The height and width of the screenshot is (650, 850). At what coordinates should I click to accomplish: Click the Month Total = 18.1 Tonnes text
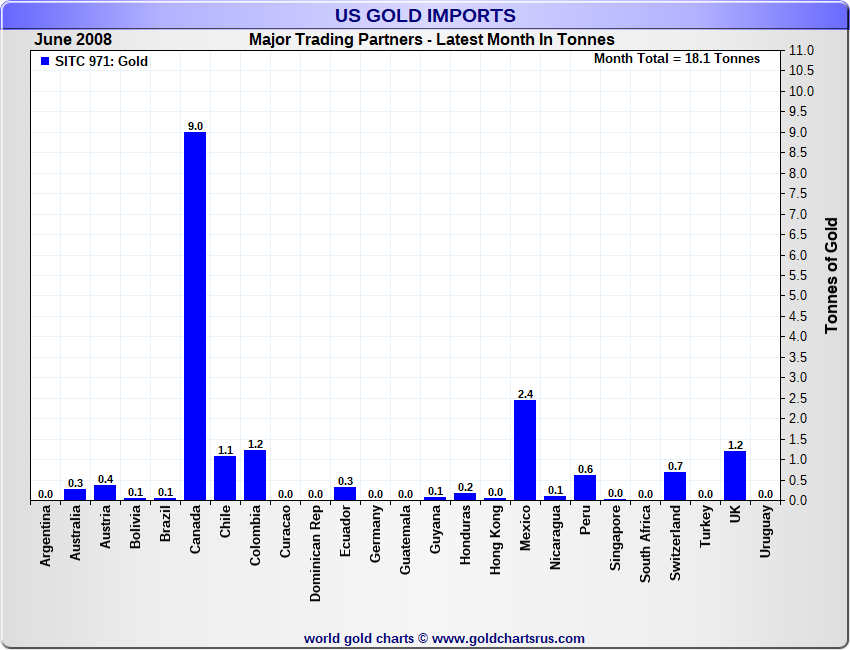coord(676,59)
